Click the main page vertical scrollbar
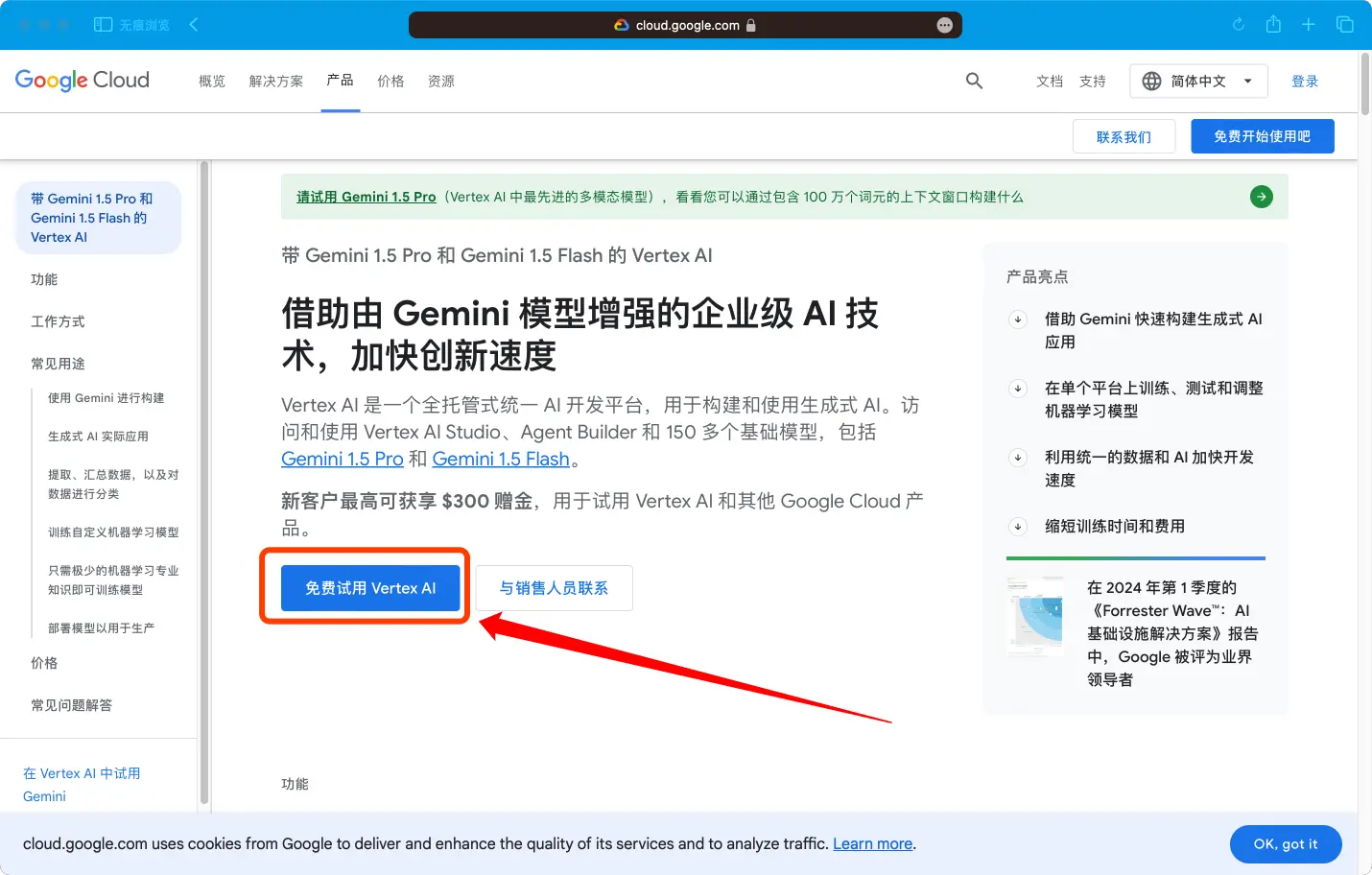Screen dimensions: 1372x875 click(1364, 84)
